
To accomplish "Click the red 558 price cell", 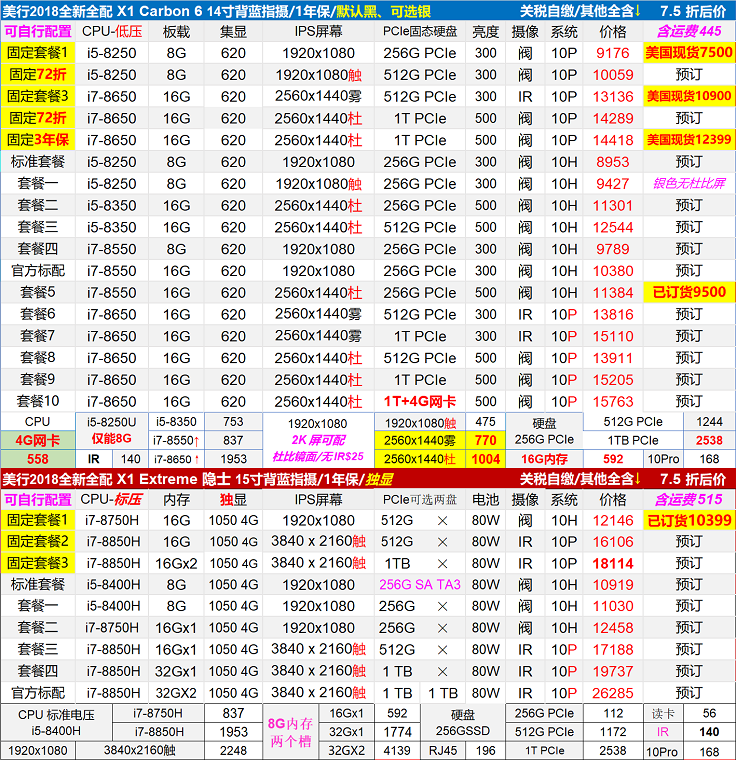I will 37,459.
